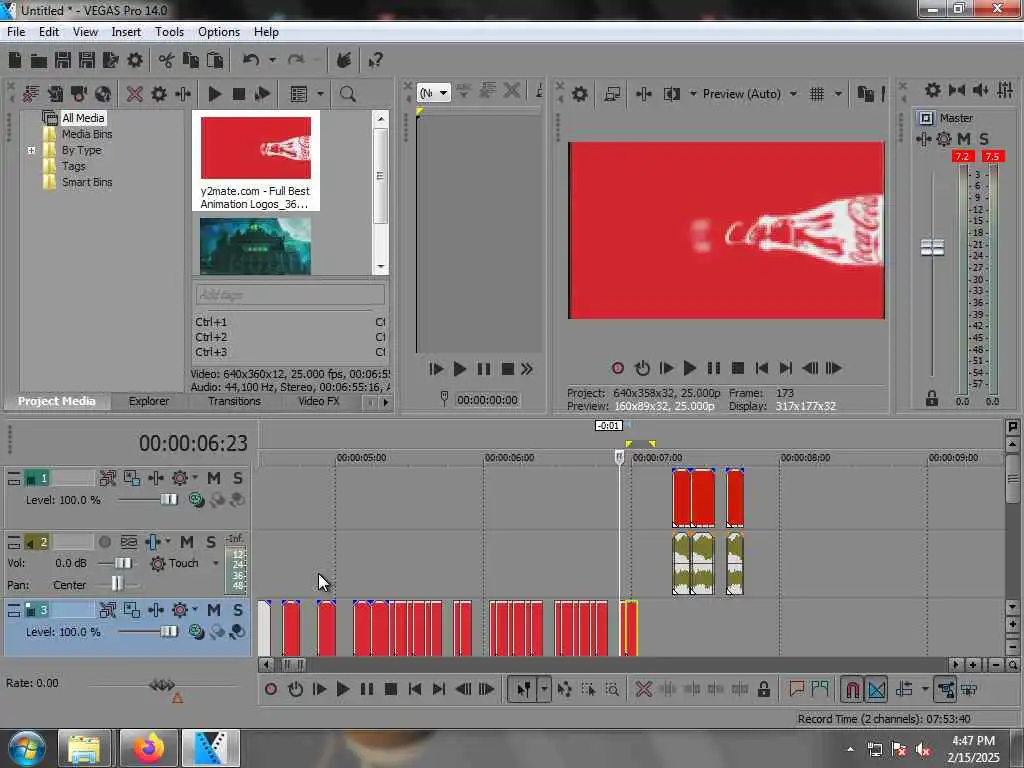Lock event with the padlock icon
1024x768 pixels.
(763, 689)
